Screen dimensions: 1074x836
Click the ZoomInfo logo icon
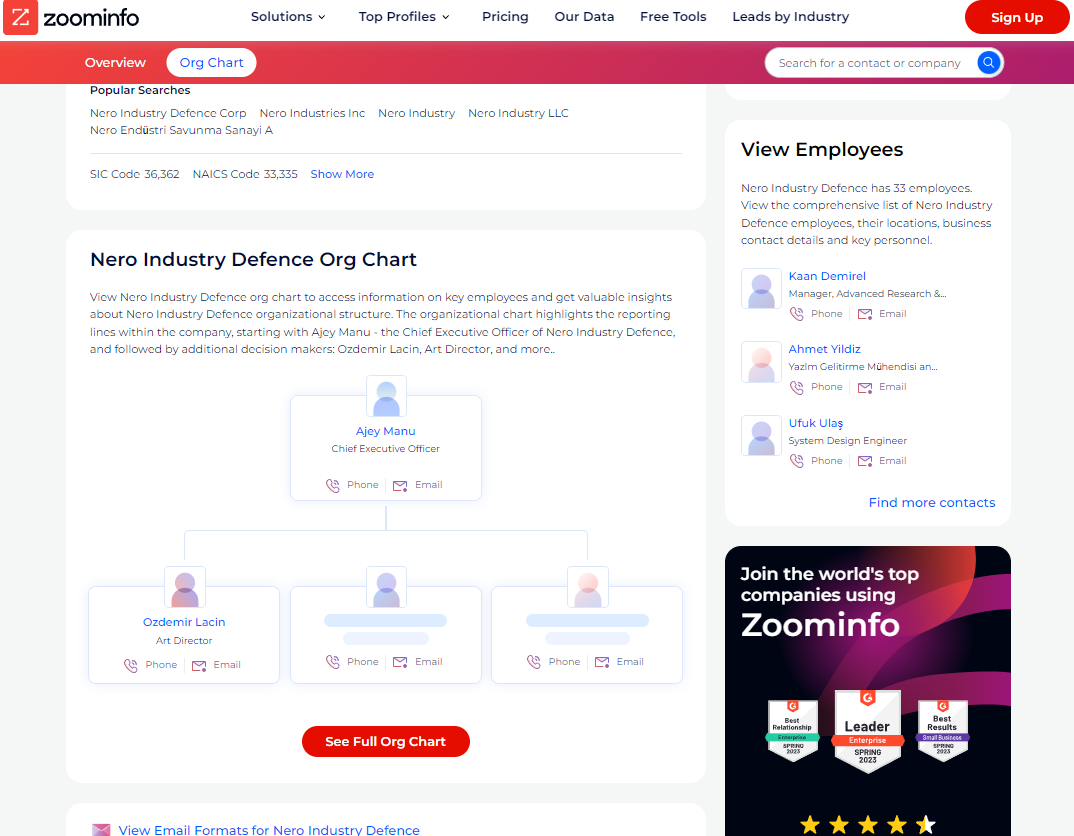click(x=21, y=17)
